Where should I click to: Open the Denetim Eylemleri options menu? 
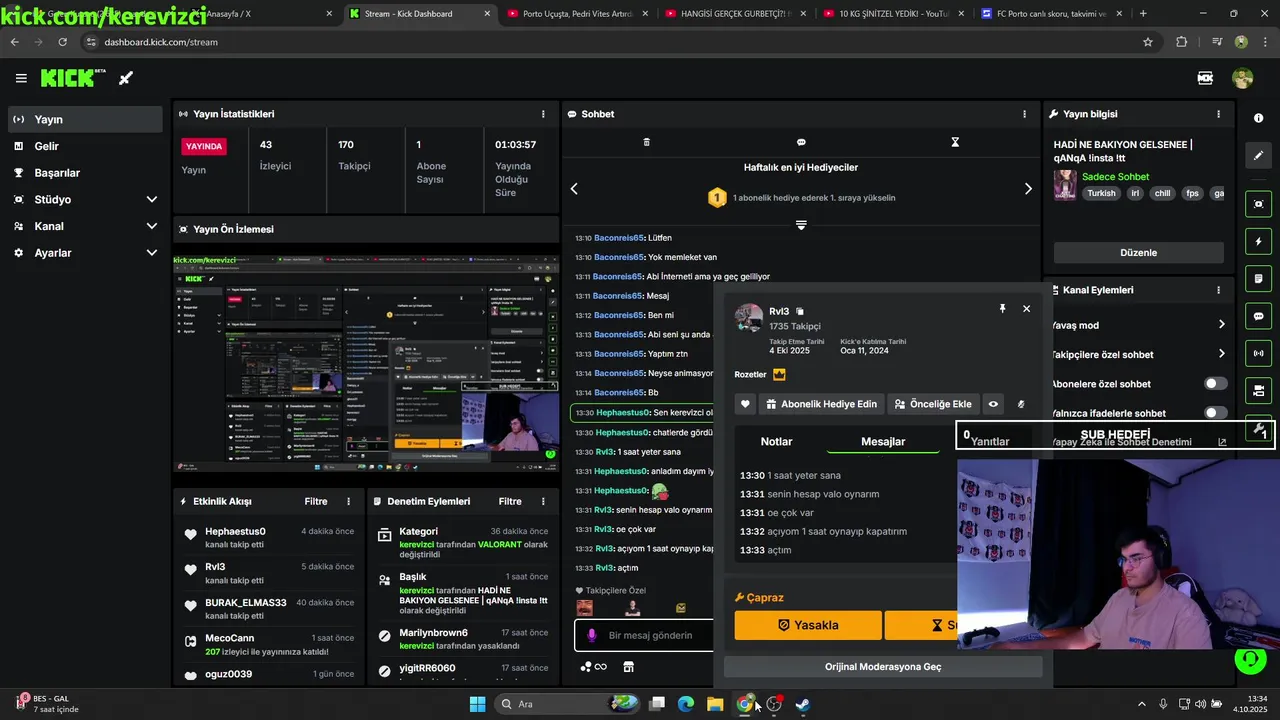coord(543,501)
